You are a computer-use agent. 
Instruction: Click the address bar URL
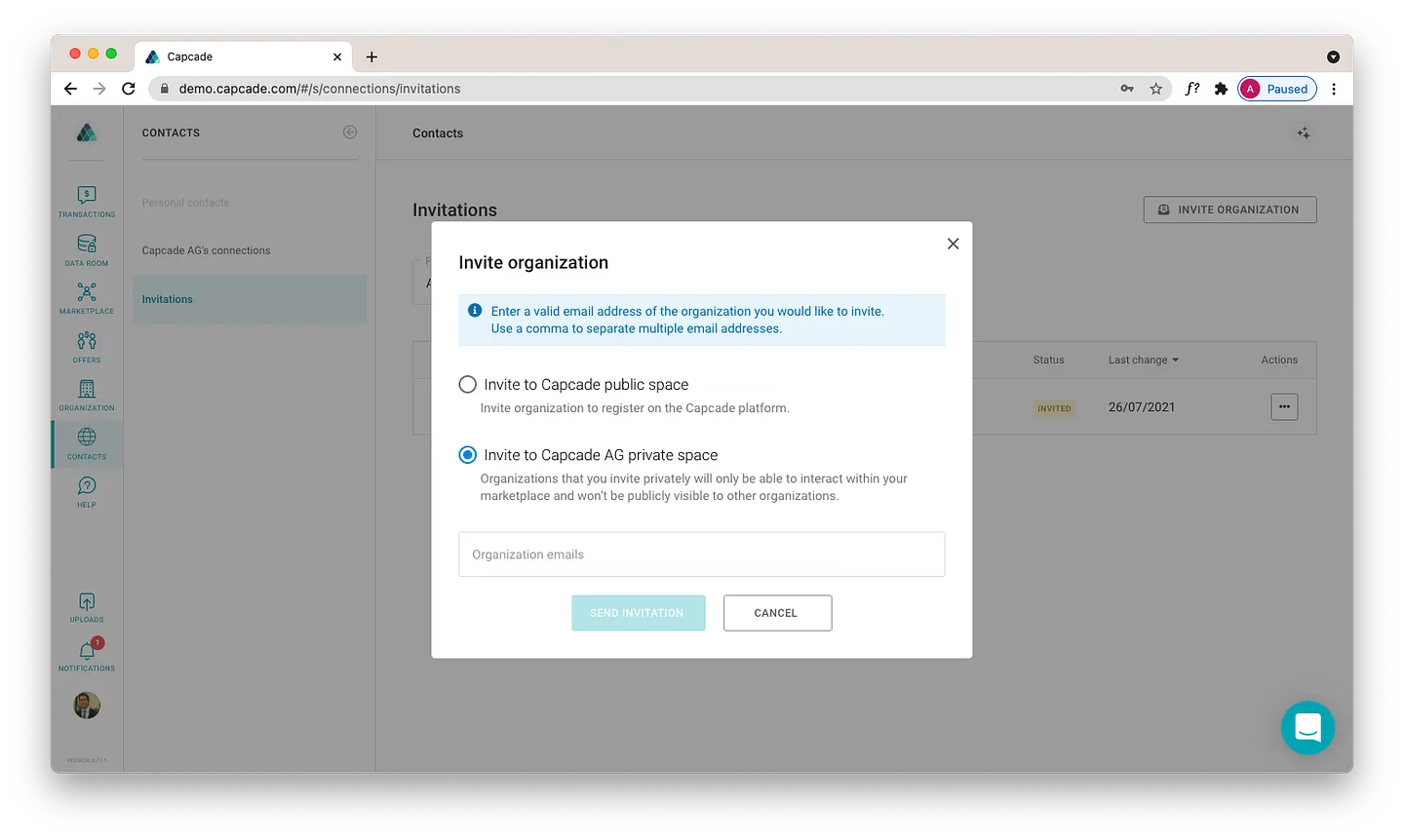(x=320, y=89)
